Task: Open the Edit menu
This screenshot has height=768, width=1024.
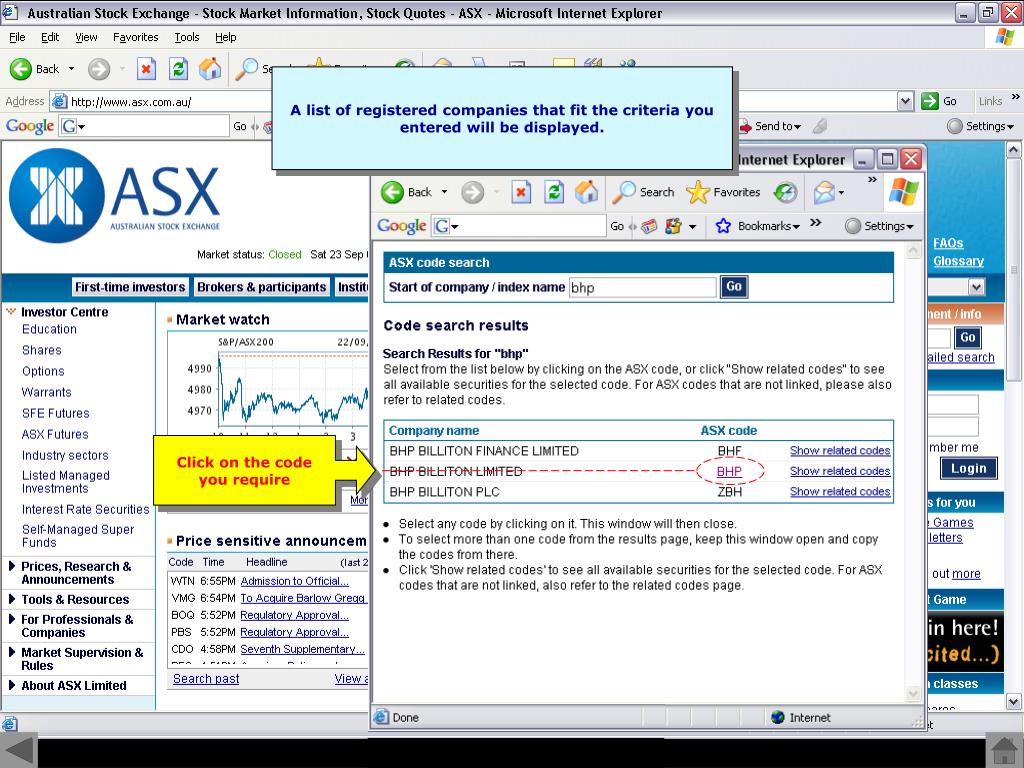Action: [50, 37]
